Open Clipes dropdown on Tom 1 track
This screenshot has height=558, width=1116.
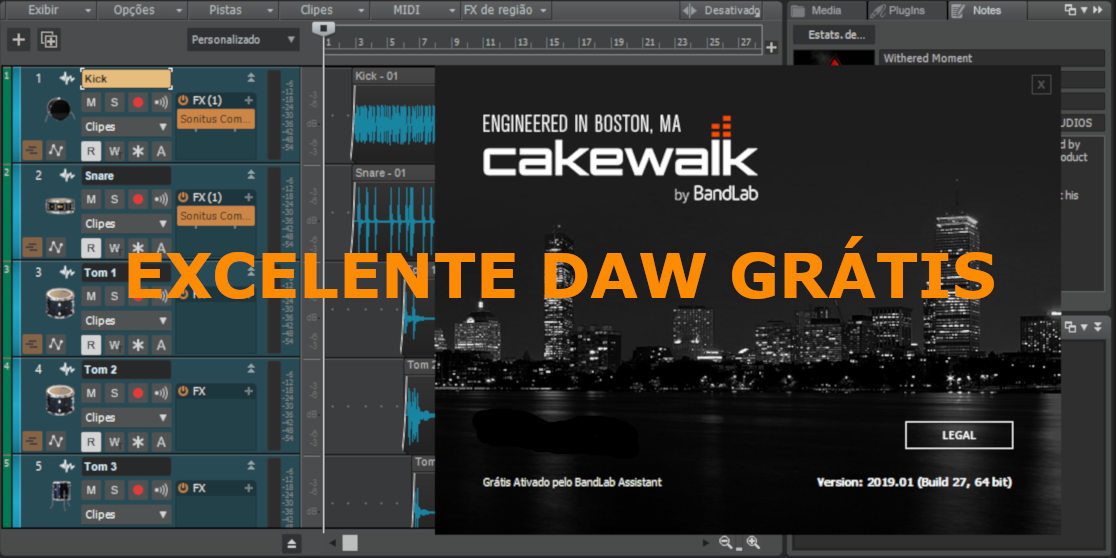point(126,320)
